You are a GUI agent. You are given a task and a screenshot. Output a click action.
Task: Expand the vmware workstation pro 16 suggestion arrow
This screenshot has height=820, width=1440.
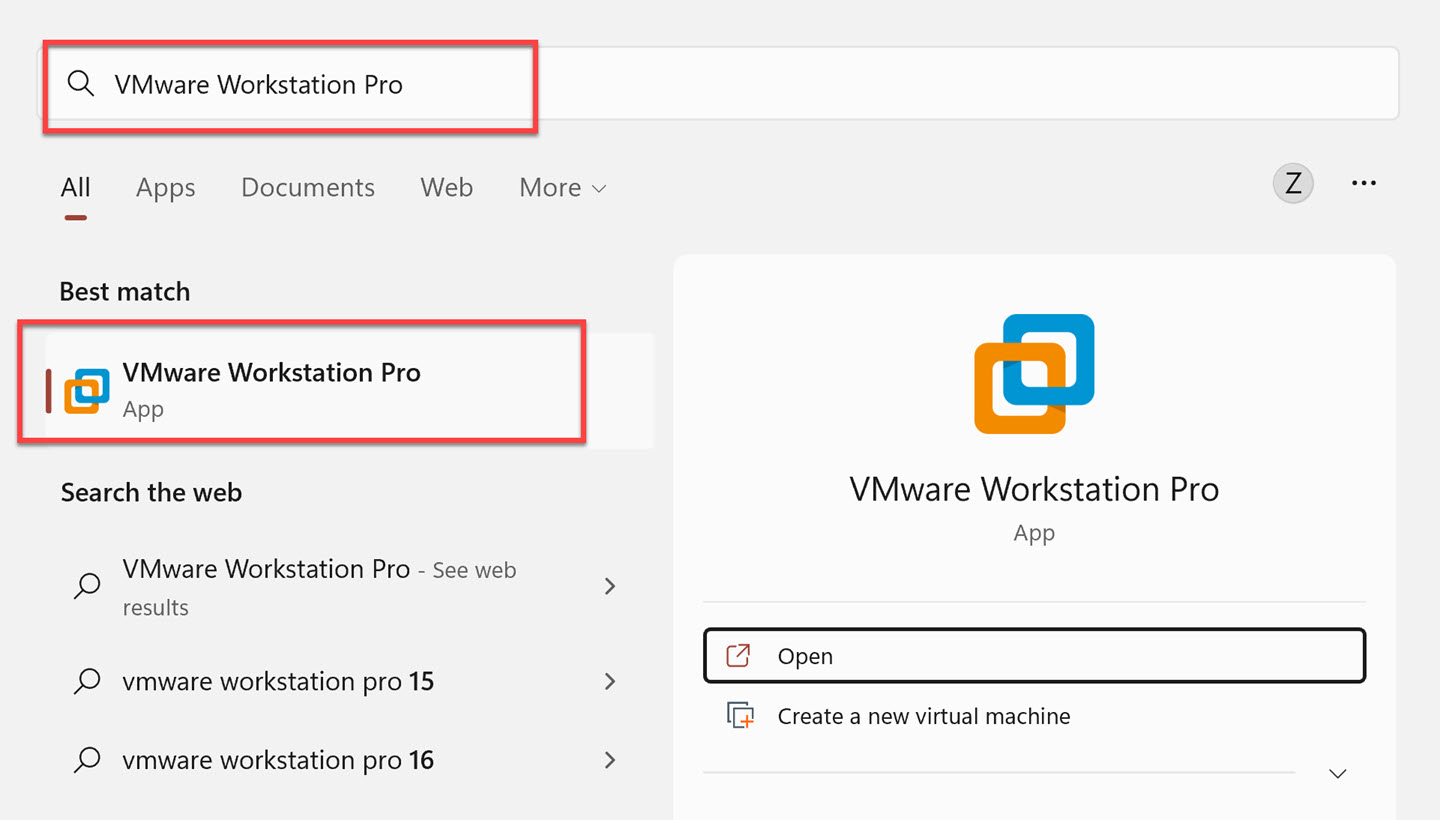pyautogui.click(x=610, y=761)
